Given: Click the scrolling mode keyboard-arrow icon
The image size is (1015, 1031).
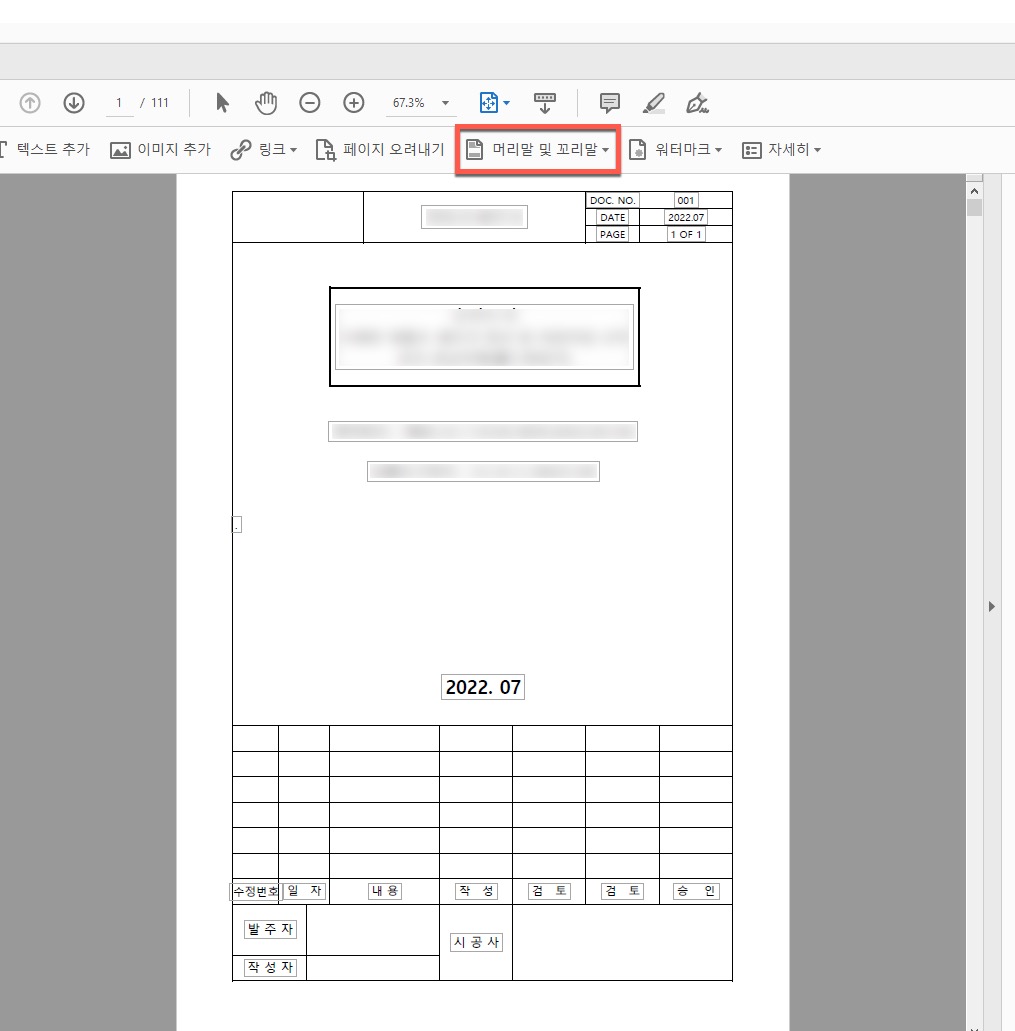Looking at the screenshot, I should point(544,103).
